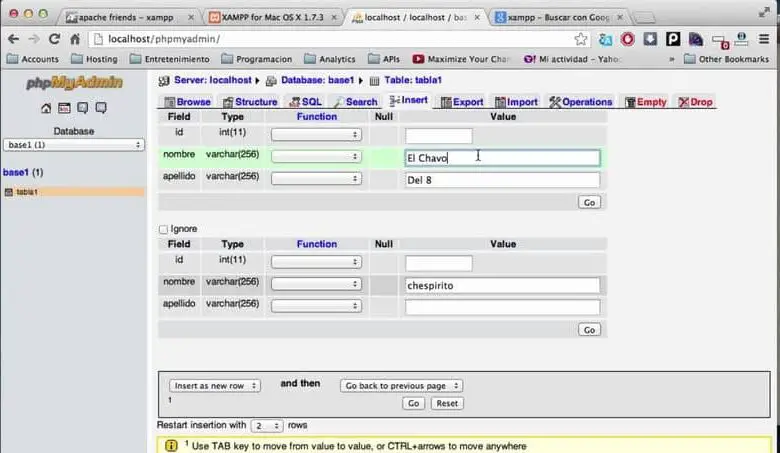780x453 pixels.
Task: Open Function dropdown for second id row
Action: pyautogui.click(x=316, y=262)
